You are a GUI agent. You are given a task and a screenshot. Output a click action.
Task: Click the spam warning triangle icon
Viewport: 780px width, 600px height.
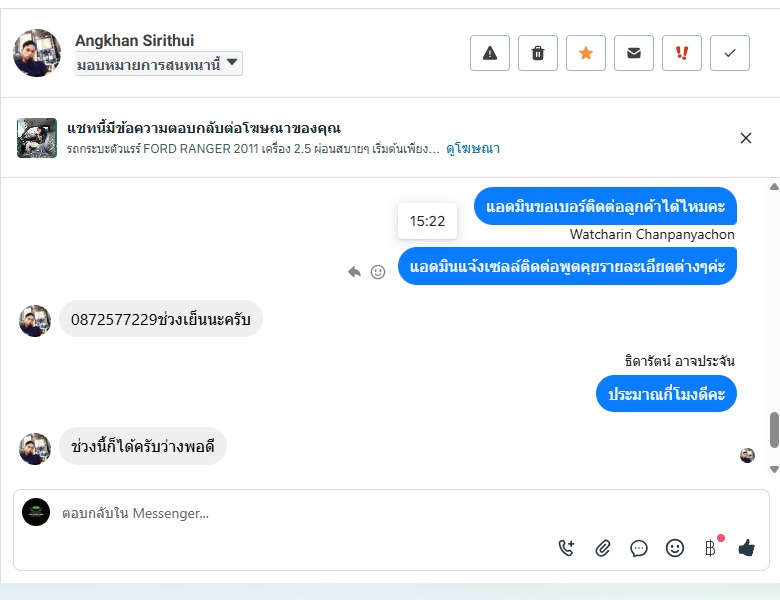pyautogui.click(x=489, y=53)
